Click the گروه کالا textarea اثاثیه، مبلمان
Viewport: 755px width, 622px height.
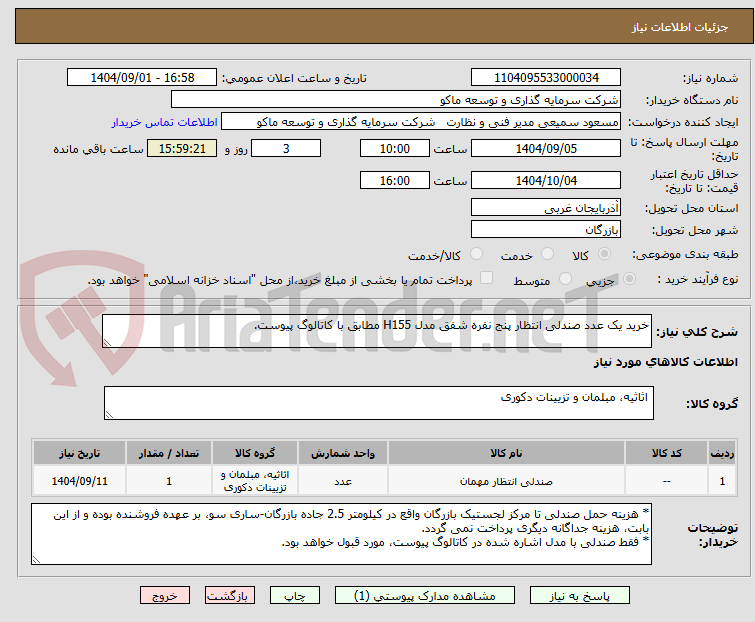point(379,403)
